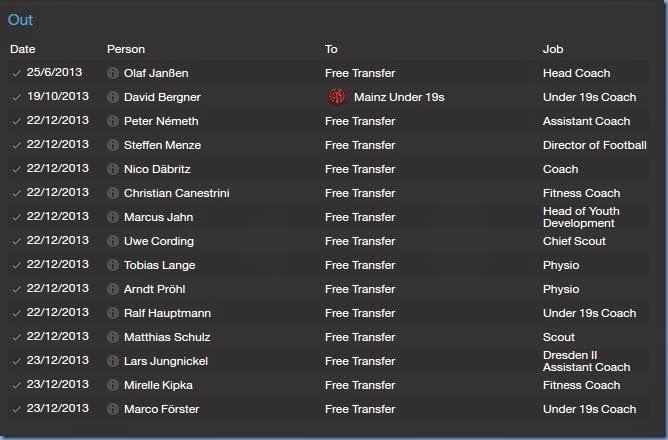The width and height of the screenshot is (668, 440).
Task: Click info icon next to Uwe Cording
Action: pyautogui.click(x=113, y=241)
